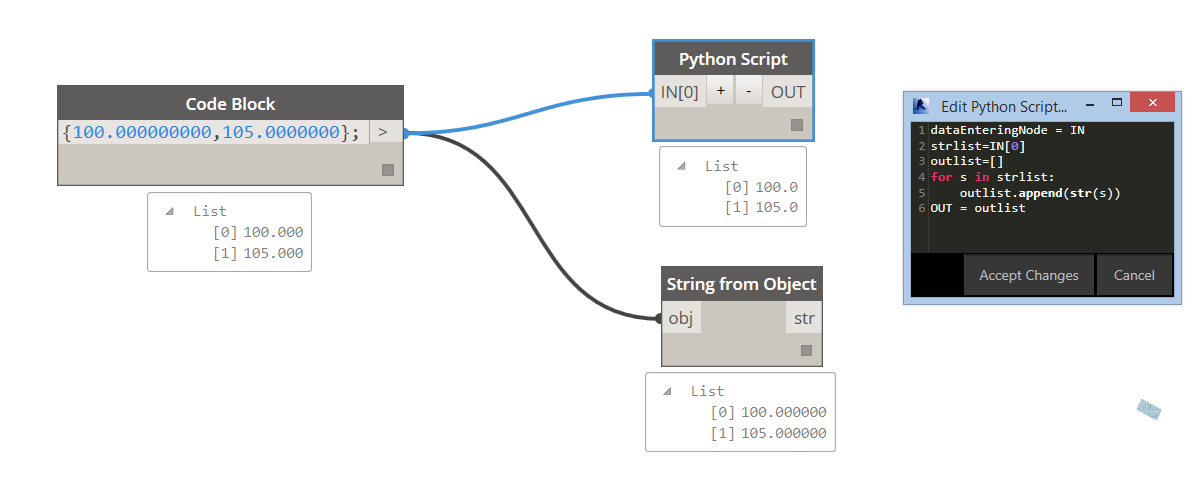Click Accept Changes button

(x=1029, y=275)
